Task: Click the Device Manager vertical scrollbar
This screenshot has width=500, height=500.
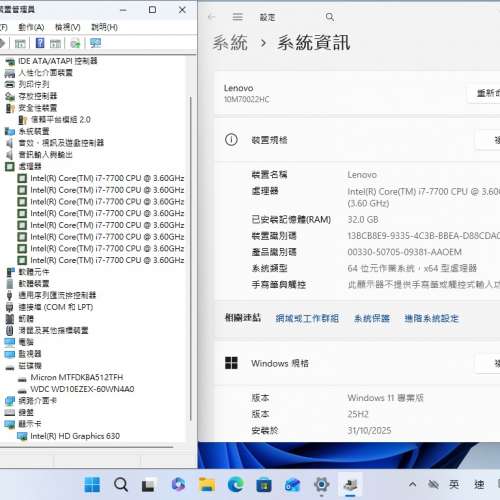Action: click(191, 258)
